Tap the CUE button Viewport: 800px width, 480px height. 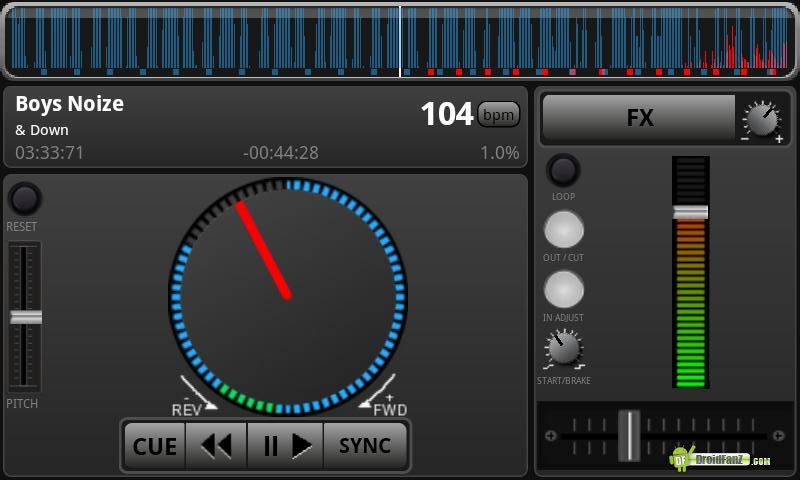[155, 446]
